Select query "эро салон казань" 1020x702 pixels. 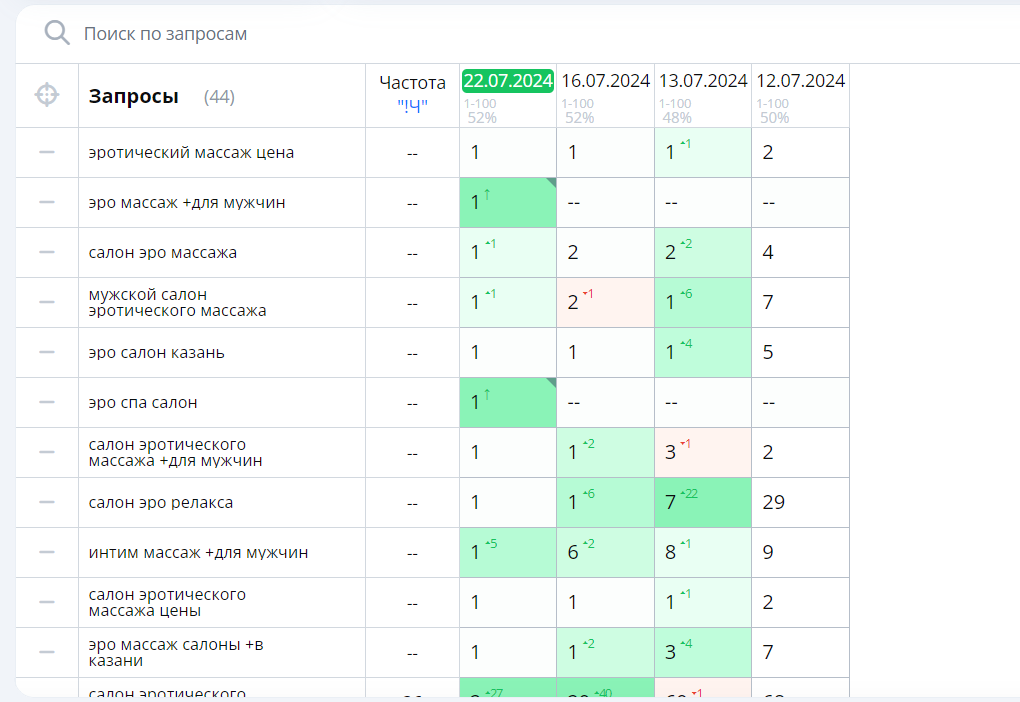pyautogui.click(x=156, y=353)
